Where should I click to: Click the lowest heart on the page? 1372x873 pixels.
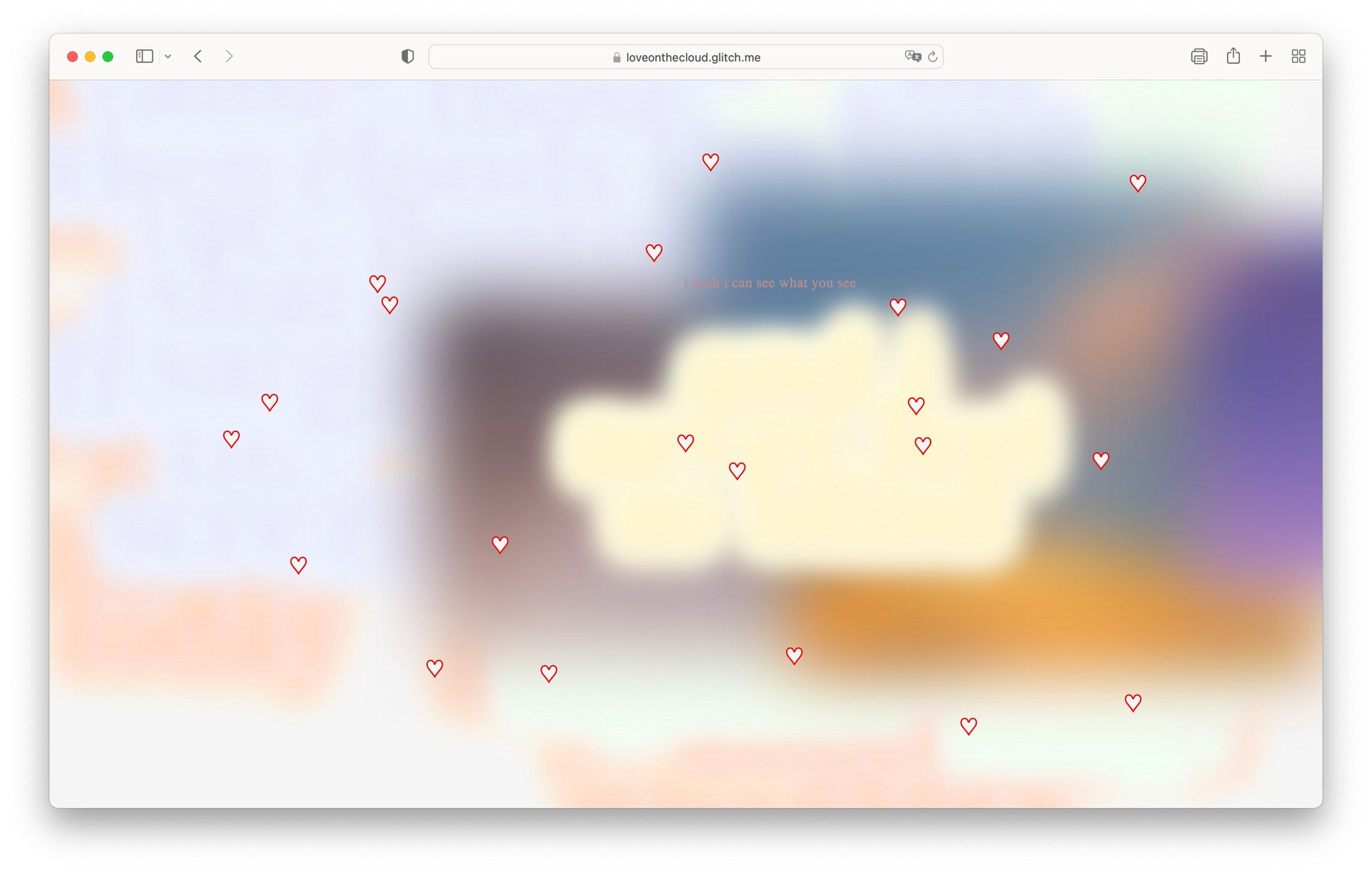968,726
